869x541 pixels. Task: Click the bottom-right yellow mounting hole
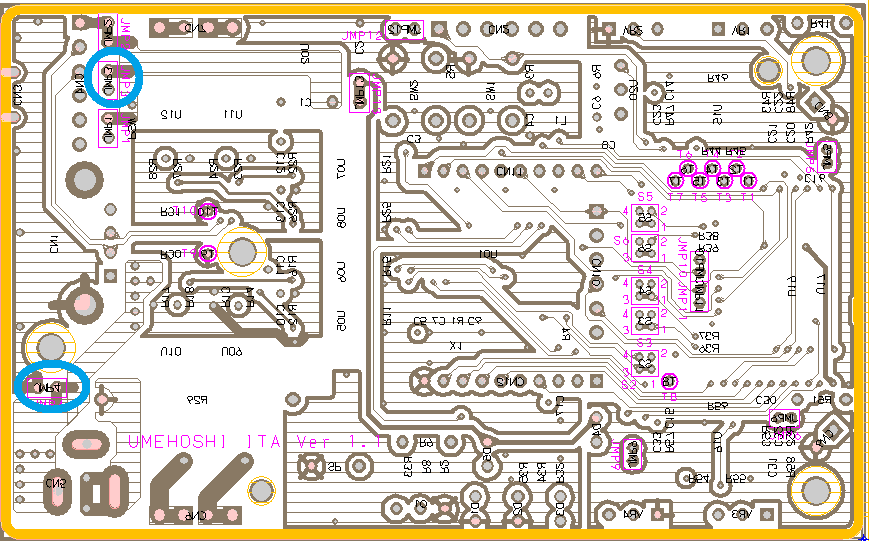pyautogui.click(x=816, y=490)
